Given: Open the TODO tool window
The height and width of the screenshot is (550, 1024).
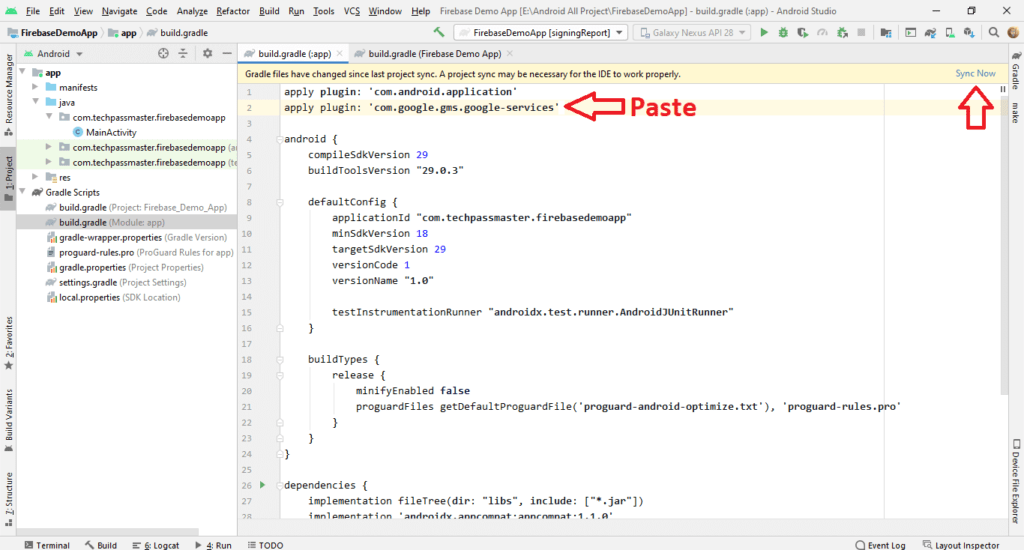Looking at the screenshot, I should [x=265, y=545].
